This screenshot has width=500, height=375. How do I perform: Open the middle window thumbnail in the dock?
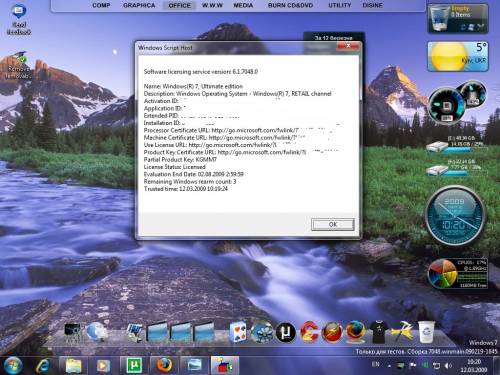pyautogui.click(x=180, y=332)
